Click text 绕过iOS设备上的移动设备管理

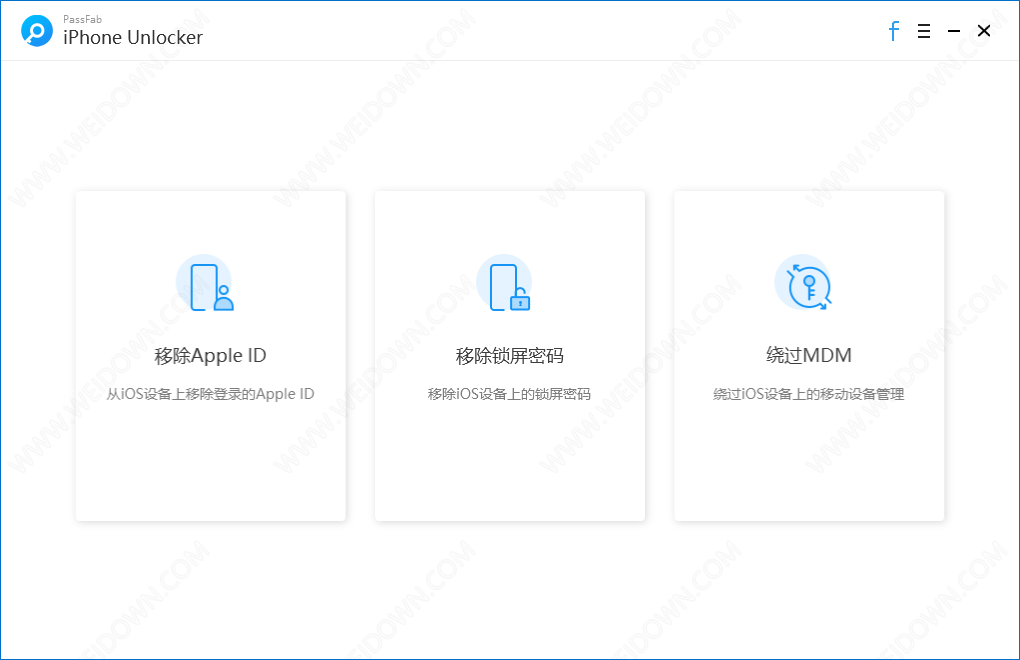pos(809,394)
